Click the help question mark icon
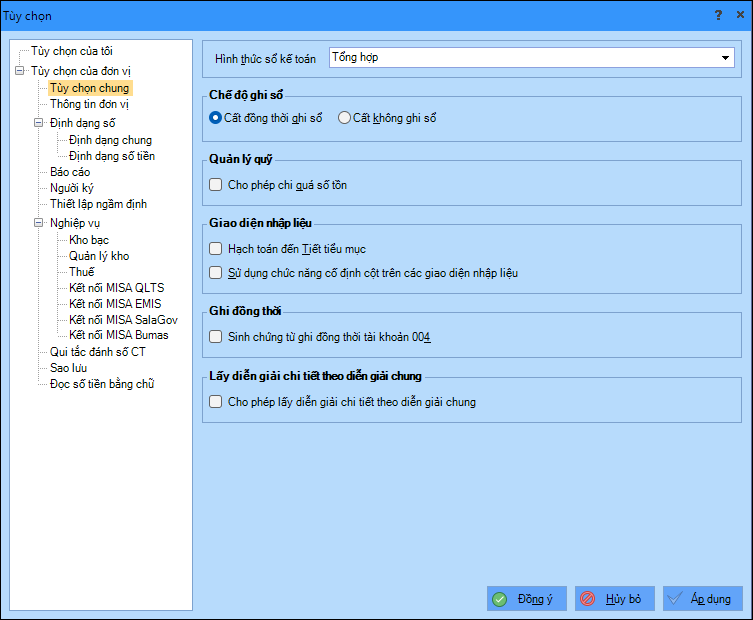753x620 pixels. pyautogui.click(x=718, y=15)
